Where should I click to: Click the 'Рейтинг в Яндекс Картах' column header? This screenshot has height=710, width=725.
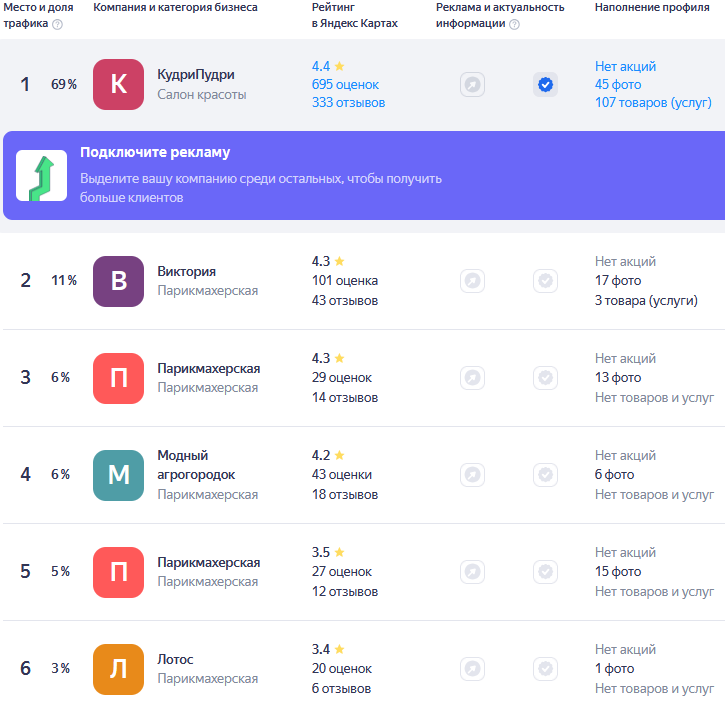click(355, 15)
